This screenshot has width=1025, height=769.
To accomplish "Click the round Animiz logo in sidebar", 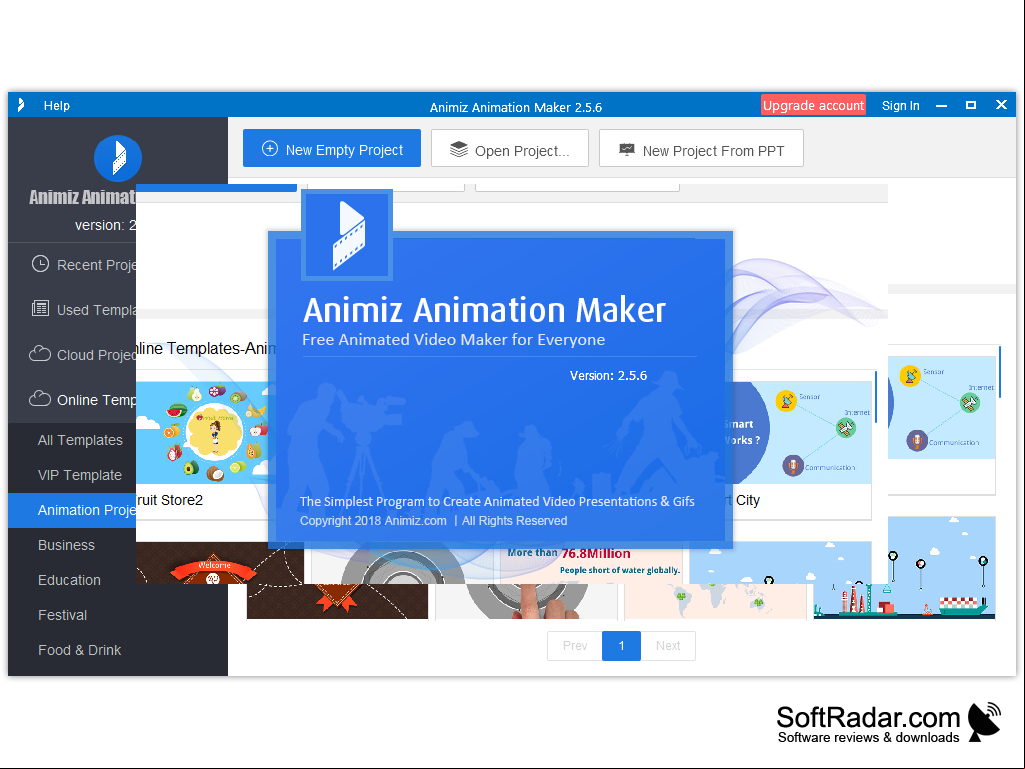I will [x=118, y=158].
